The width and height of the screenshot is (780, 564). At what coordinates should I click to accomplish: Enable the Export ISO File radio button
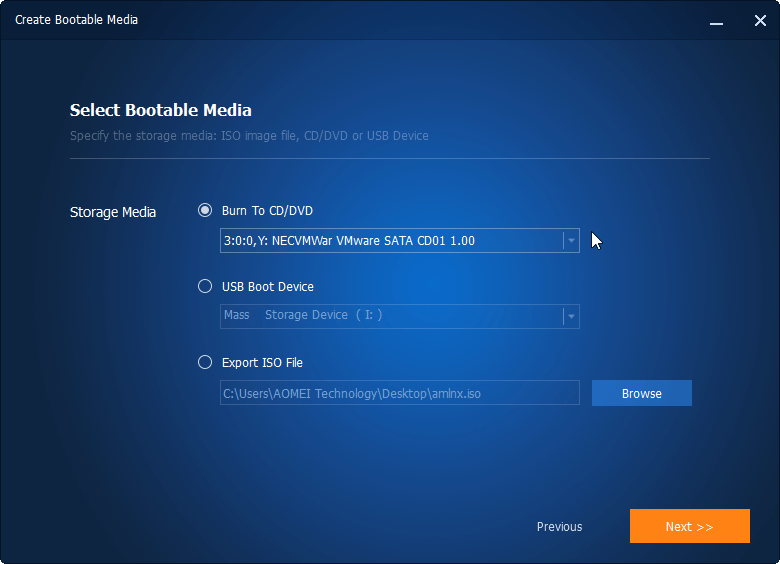[205, 362]
